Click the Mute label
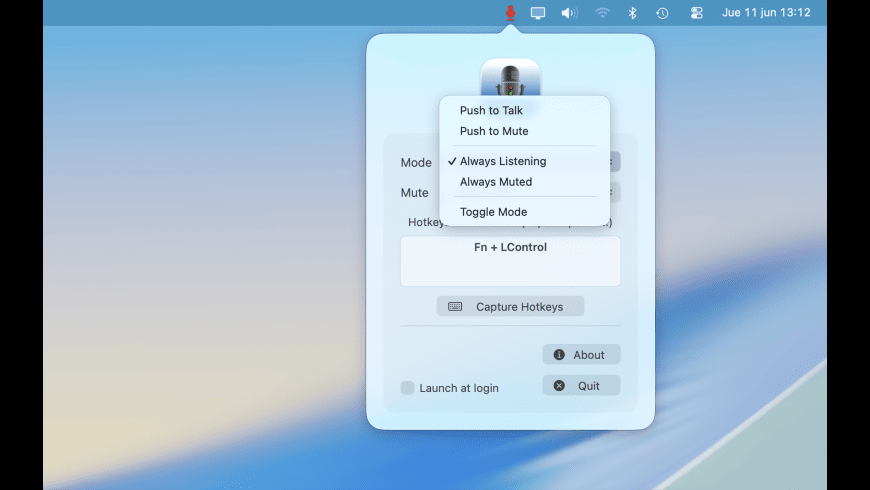Screen dimensions: 870x490 pos(414,193)
